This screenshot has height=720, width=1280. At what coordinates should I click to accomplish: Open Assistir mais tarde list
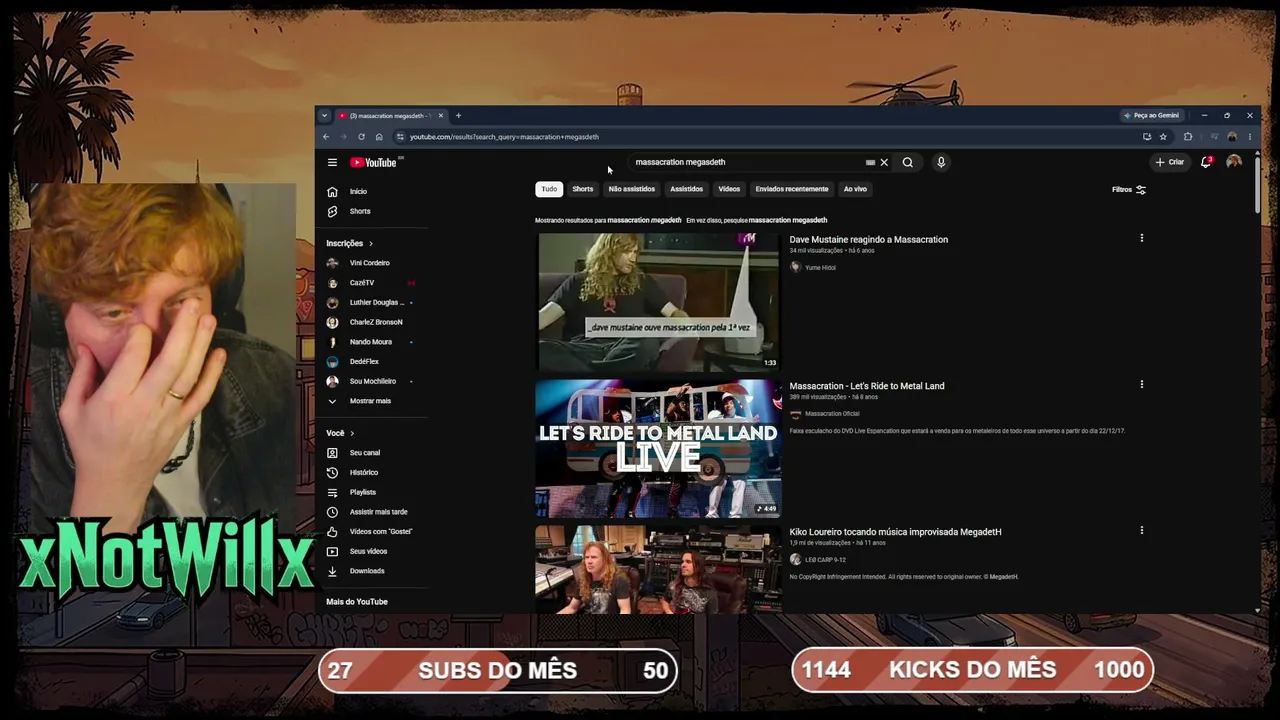click(378, 512)
